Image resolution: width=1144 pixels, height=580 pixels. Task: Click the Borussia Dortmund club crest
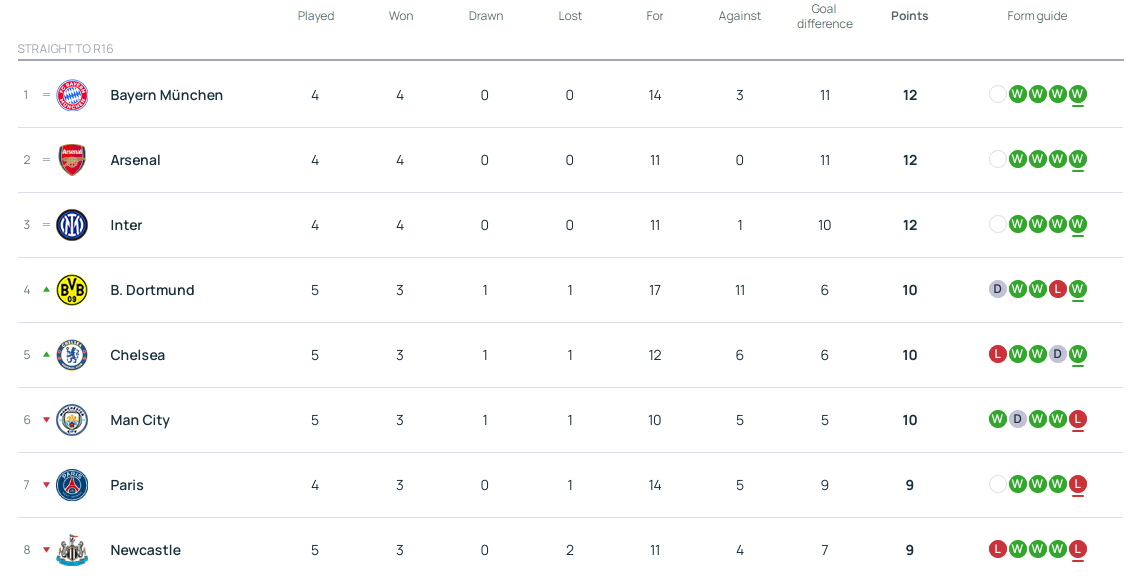point(72,290)
